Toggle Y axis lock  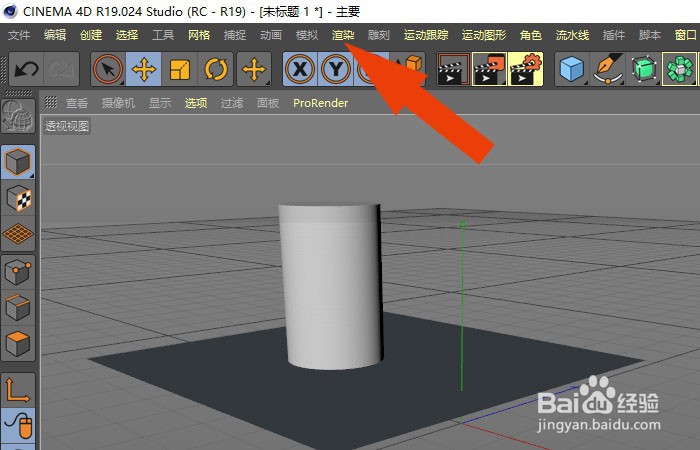pos(336,69)
